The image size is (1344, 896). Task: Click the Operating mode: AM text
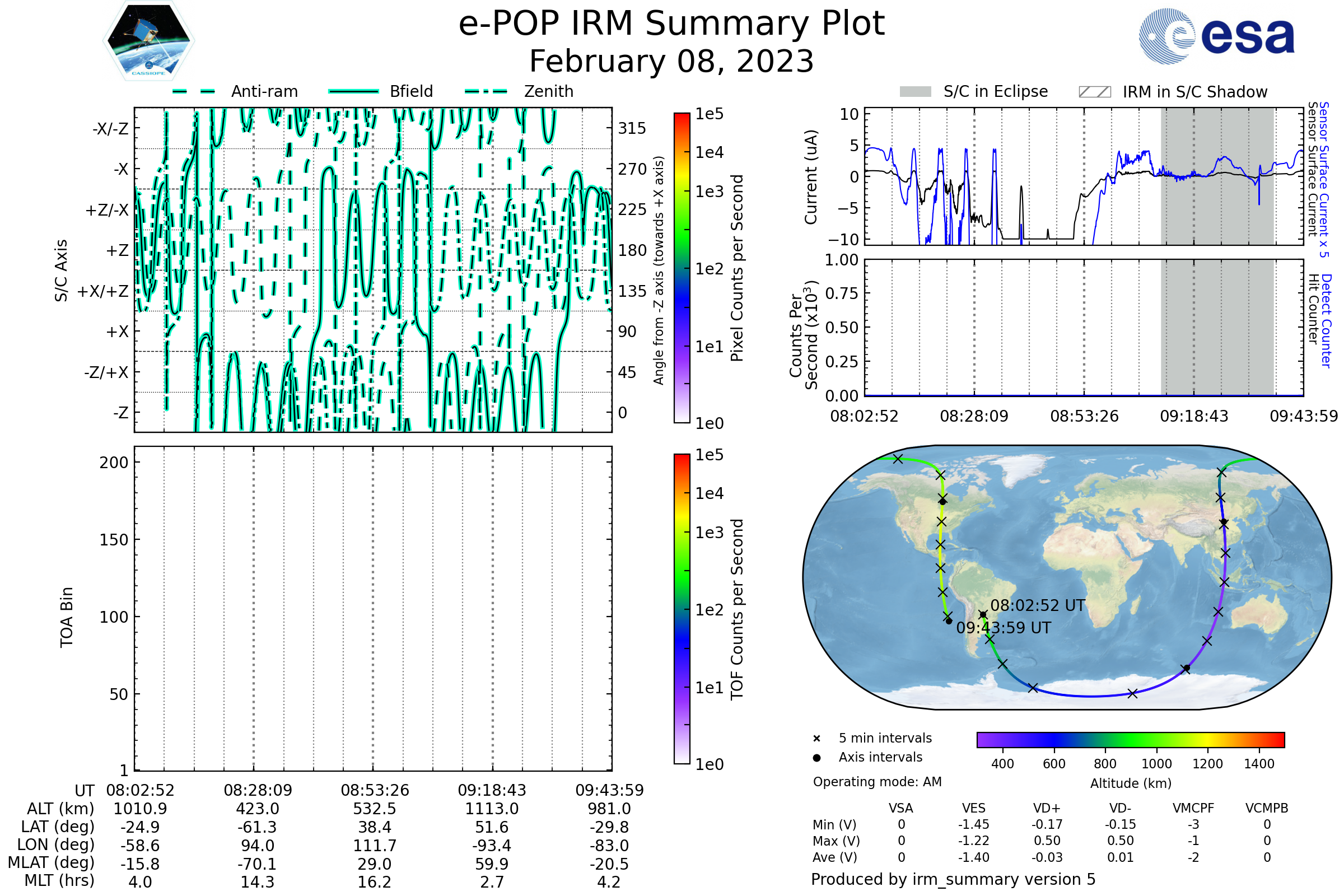877,782
